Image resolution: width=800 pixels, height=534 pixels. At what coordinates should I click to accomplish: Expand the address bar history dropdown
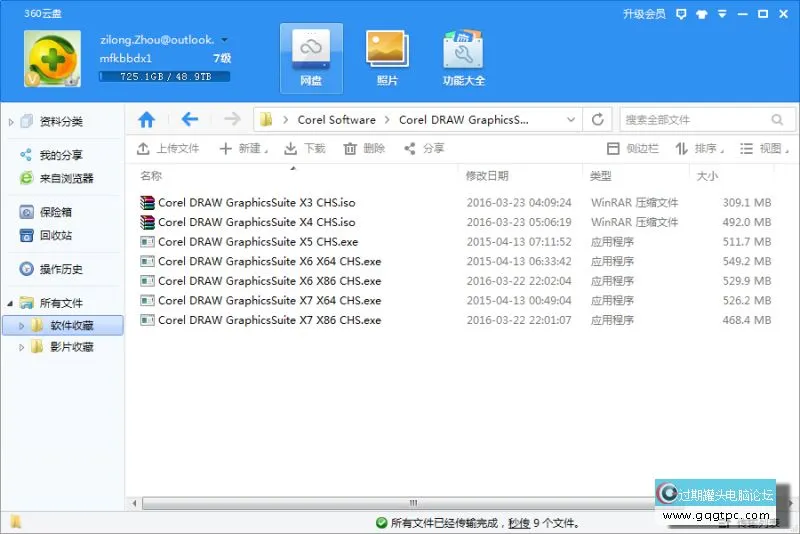click(x=571, y=120)
